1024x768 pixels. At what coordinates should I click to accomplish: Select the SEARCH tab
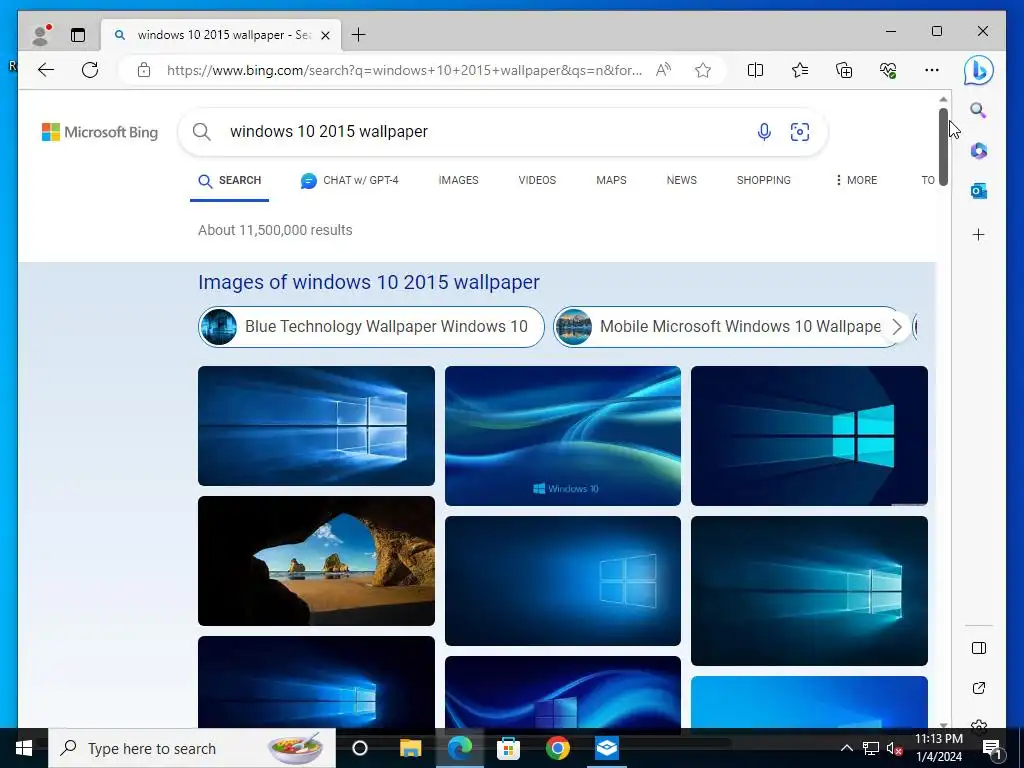click(229, 180)
